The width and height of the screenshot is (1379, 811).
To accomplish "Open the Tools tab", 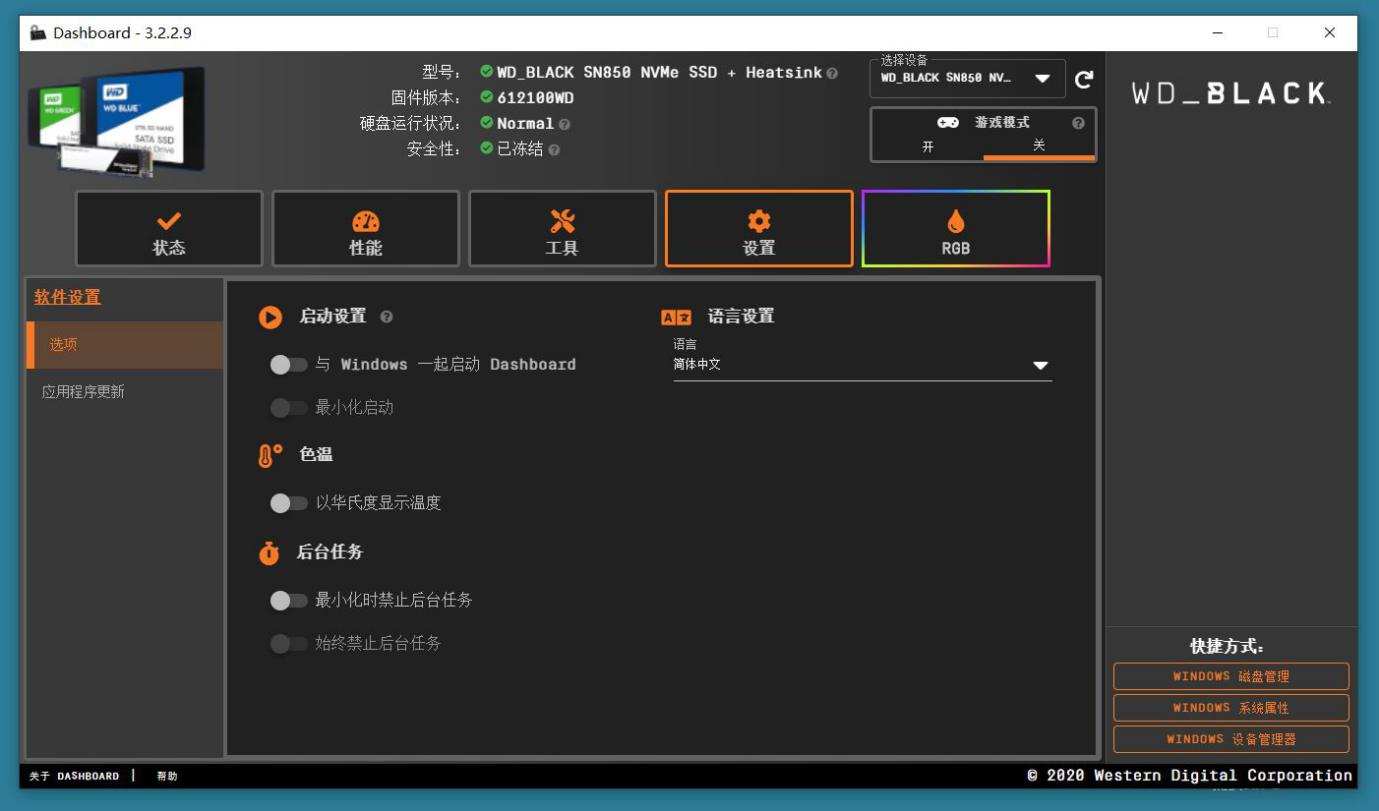I will tap(562, 230).
